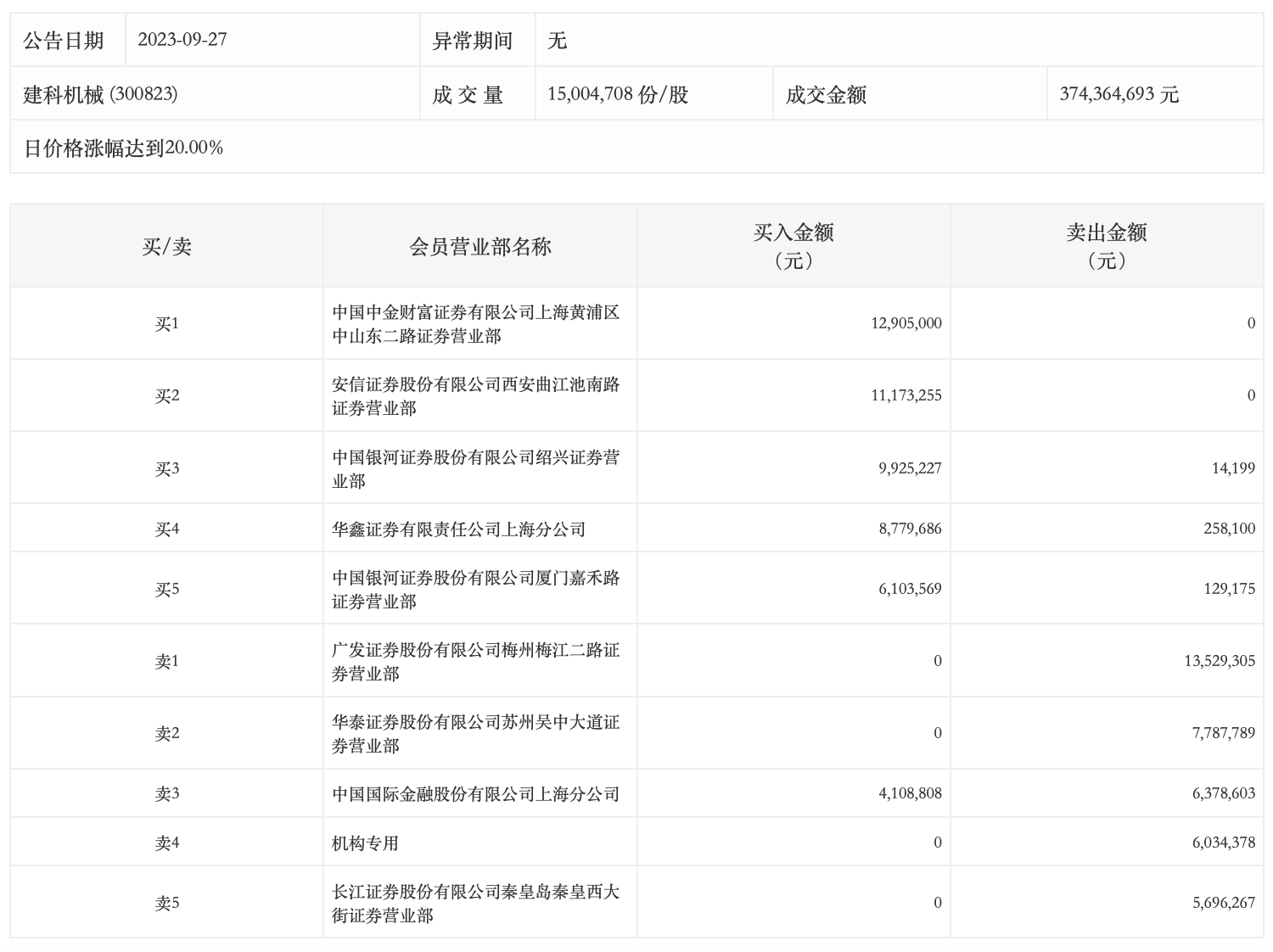
Task: Click sell amount 7,787,789 for 华泰证券
Action: click(x=1223, y=733)
